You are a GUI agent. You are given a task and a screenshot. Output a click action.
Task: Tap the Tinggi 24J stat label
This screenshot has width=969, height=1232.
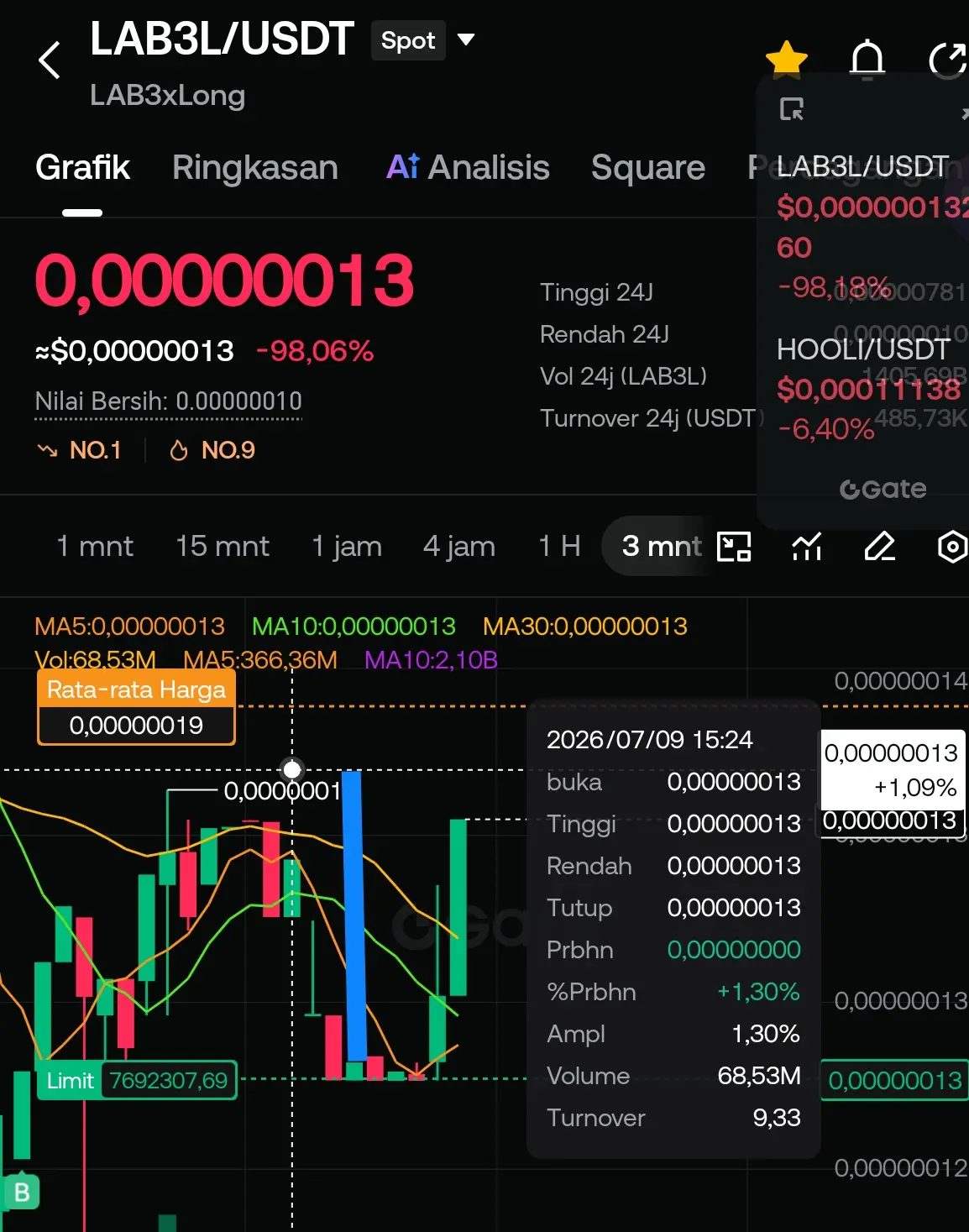pyautogui.click(x=596, y=292)
